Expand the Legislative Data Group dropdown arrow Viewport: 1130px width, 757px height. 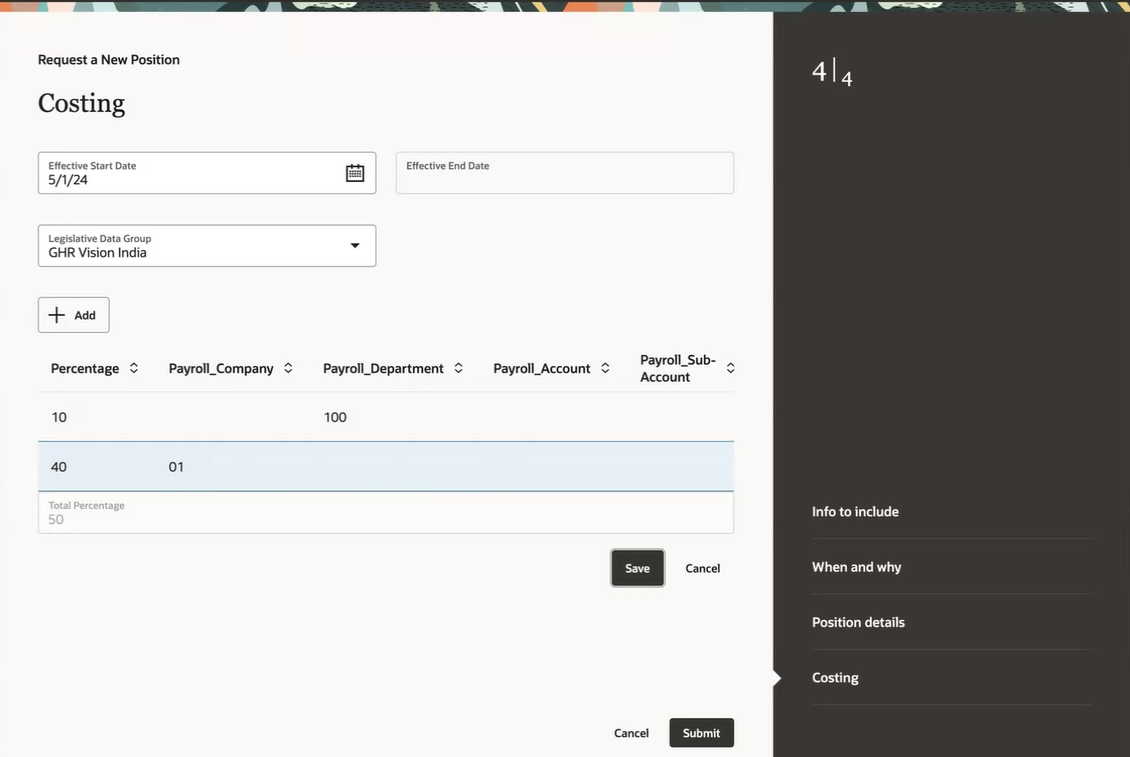355,246
